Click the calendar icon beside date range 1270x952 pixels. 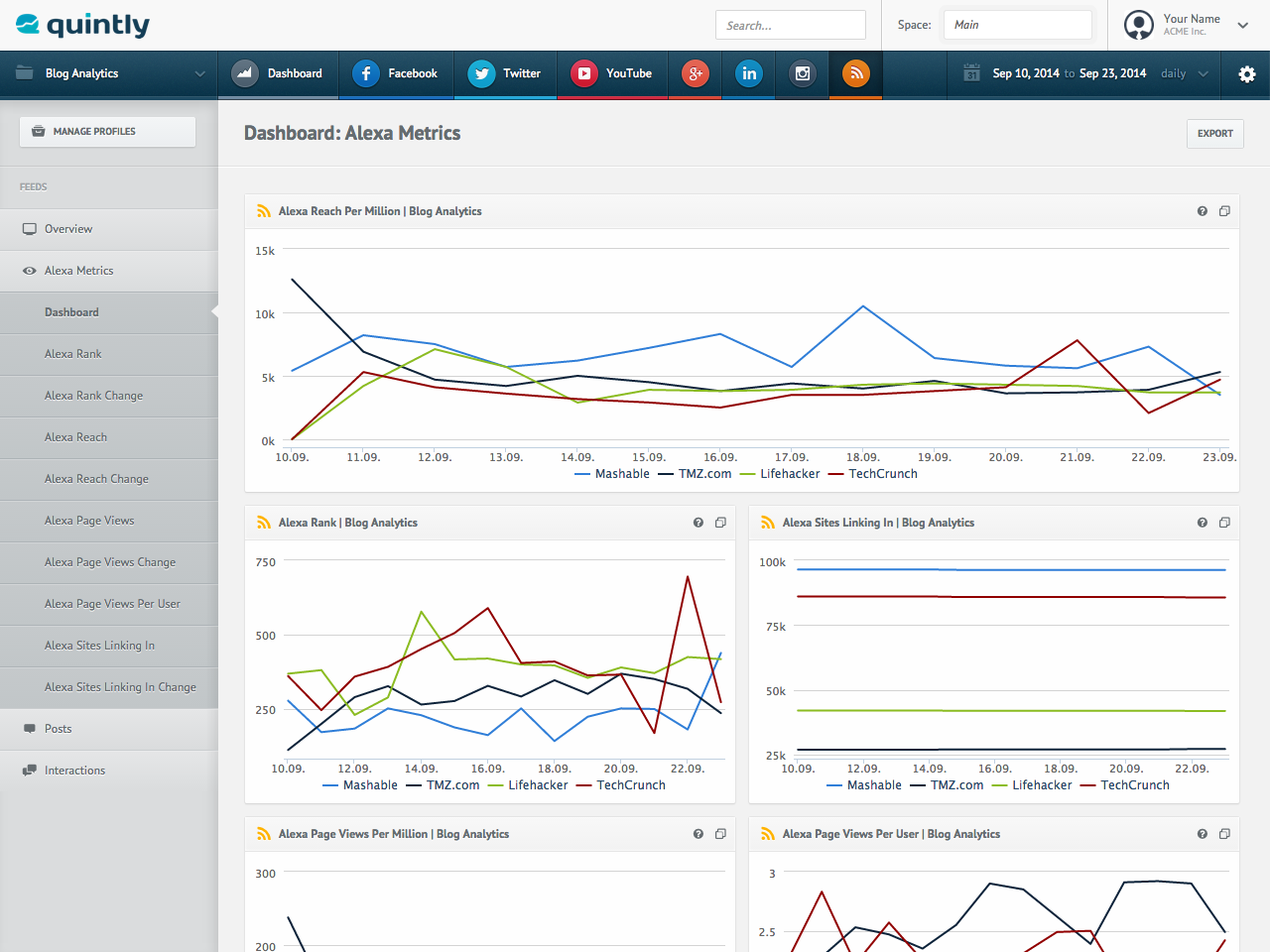pyautogui.click(x=971, y=73)
